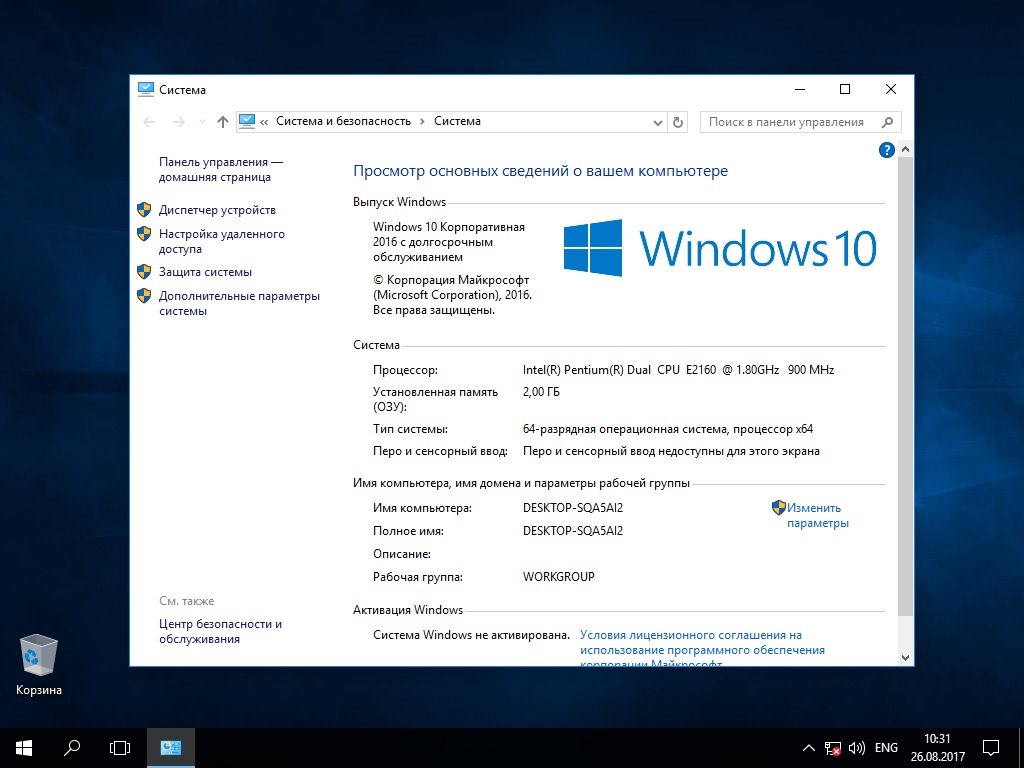
Task: Show hidden tray icons chevron
Action: (808, 748)
